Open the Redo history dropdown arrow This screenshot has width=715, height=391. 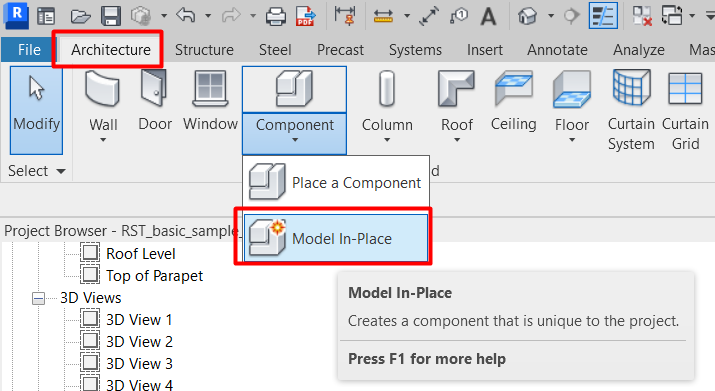click(253, 16)
